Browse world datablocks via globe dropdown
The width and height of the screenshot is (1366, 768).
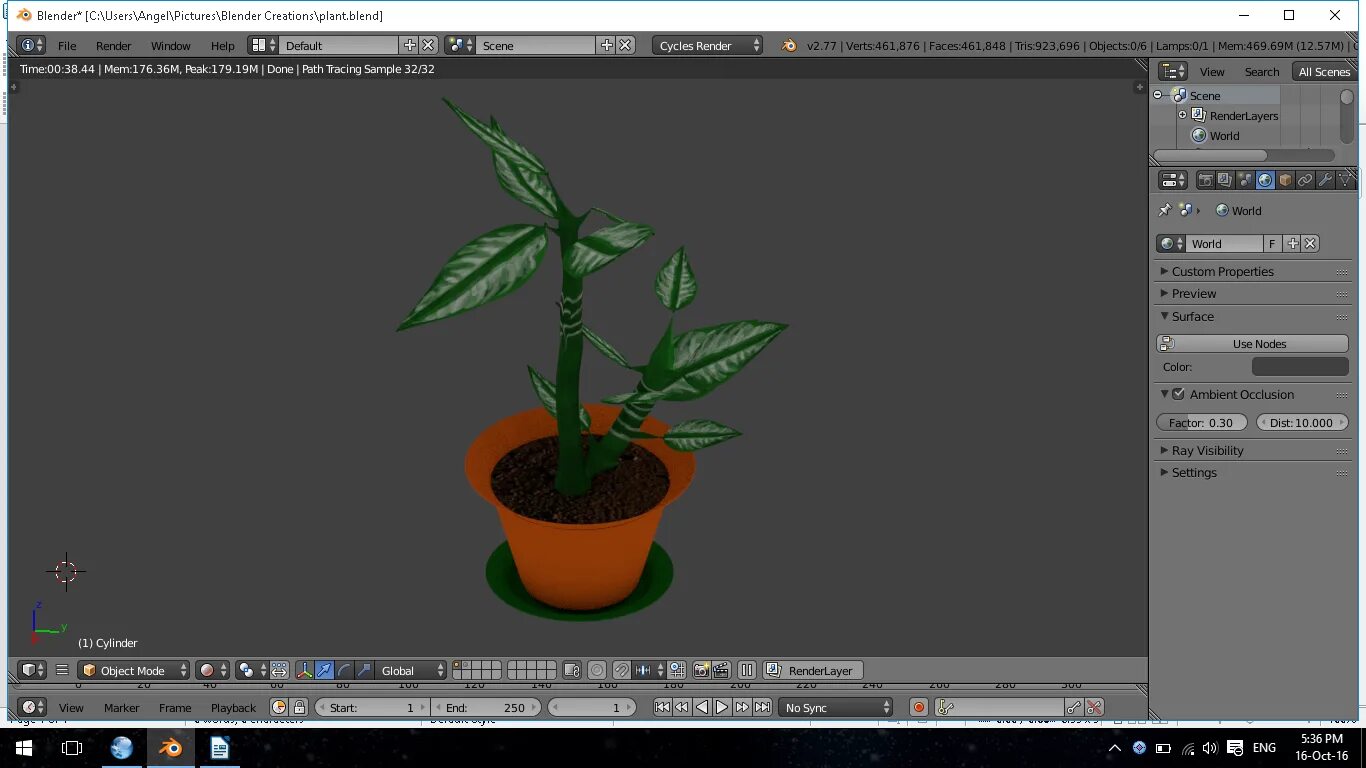(x=1170, y=243)
